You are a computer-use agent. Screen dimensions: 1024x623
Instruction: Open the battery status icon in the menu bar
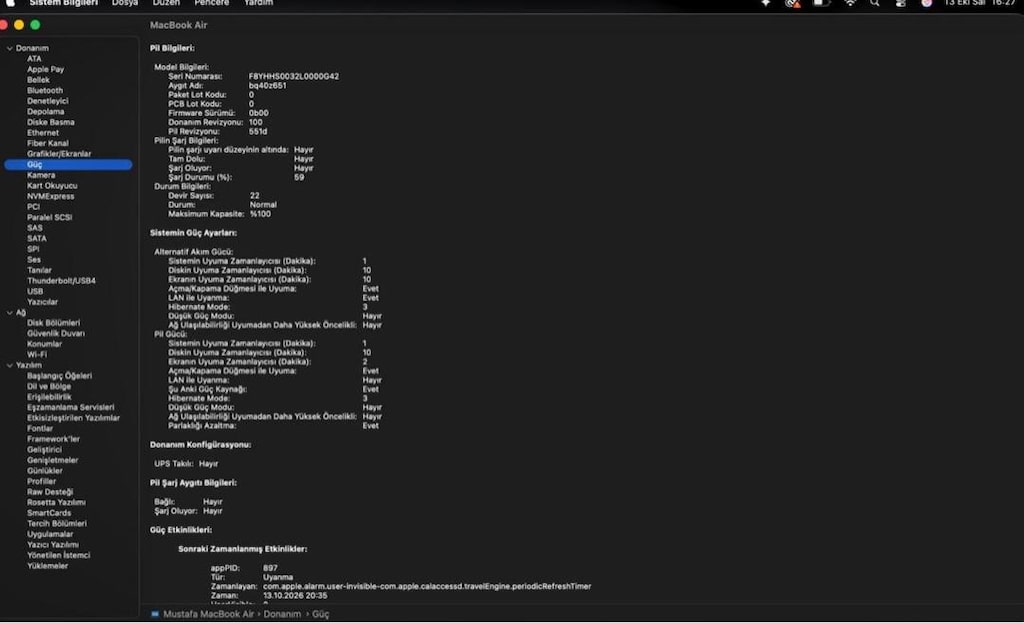[x=820, y=3]
